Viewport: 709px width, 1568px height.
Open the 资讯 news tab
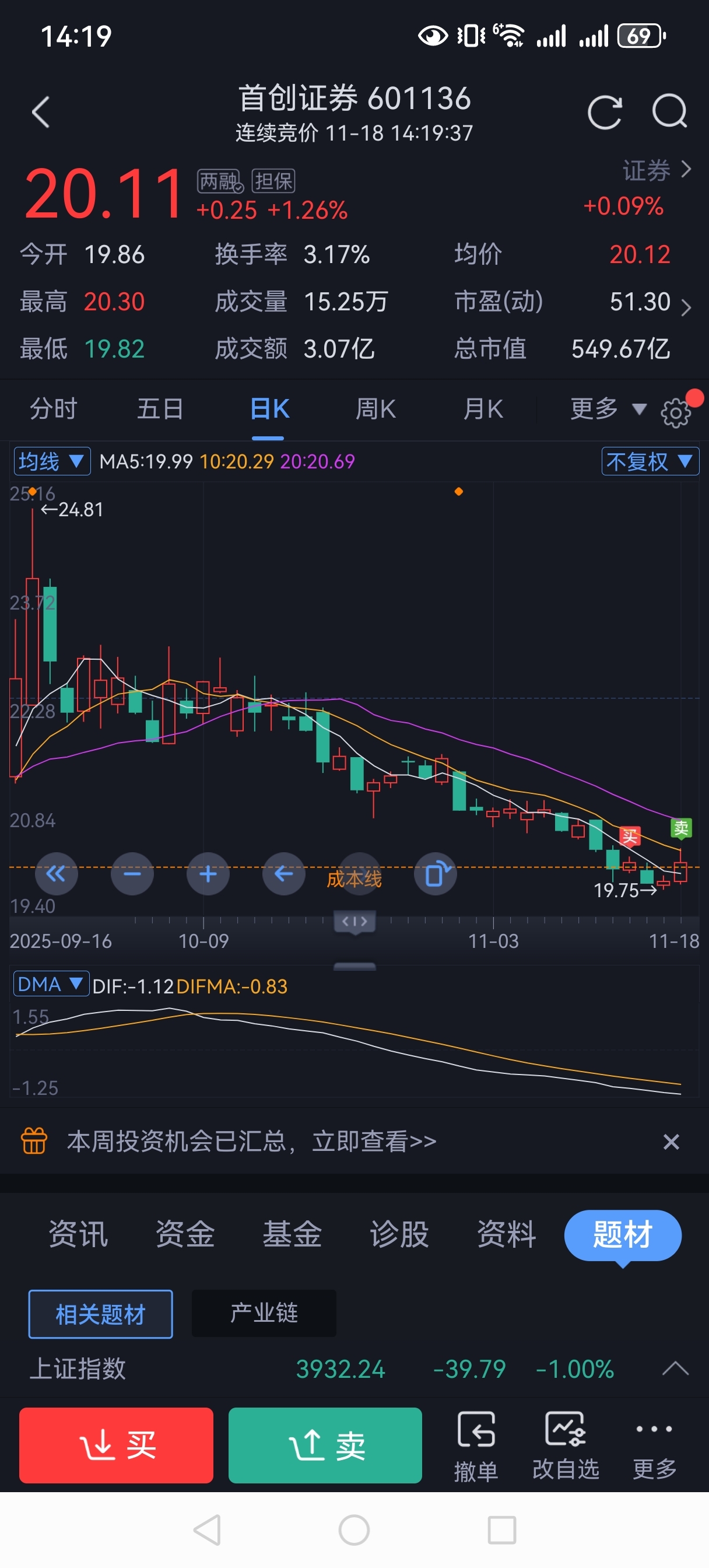point(78,1234)
